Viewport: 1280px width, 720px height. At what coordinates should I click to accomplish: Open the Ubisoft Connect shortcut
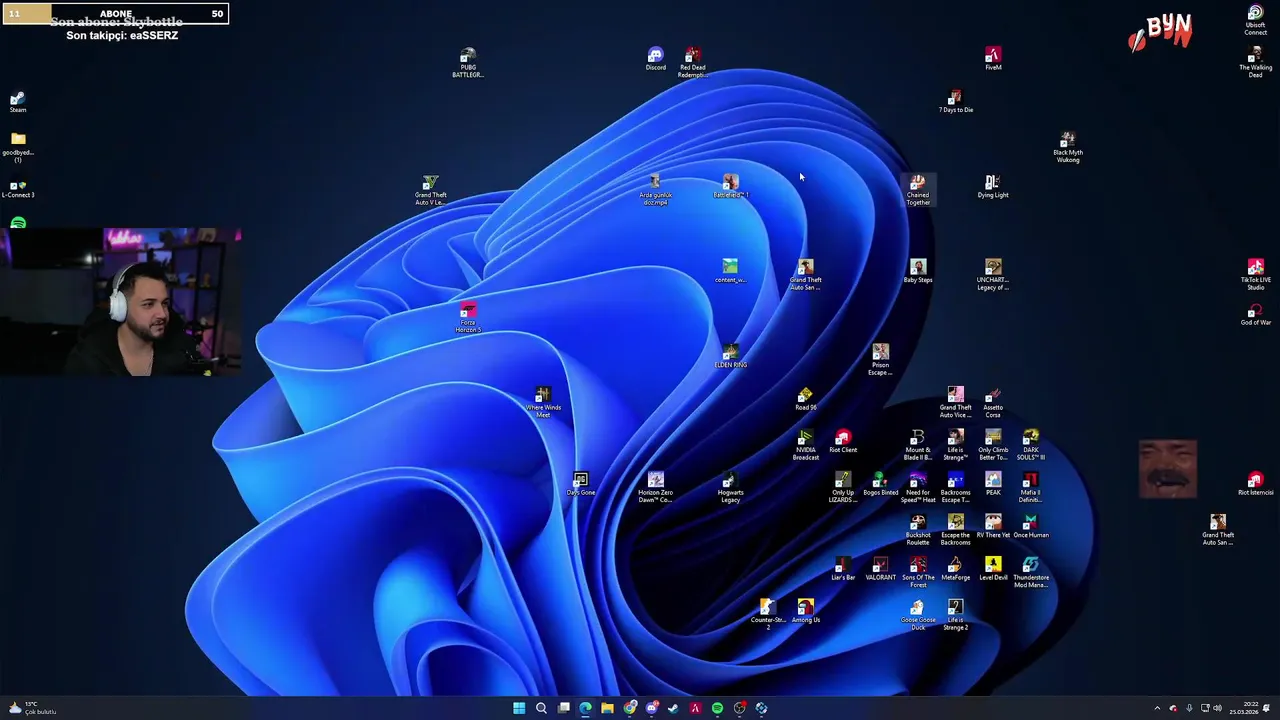point(1255,20)
